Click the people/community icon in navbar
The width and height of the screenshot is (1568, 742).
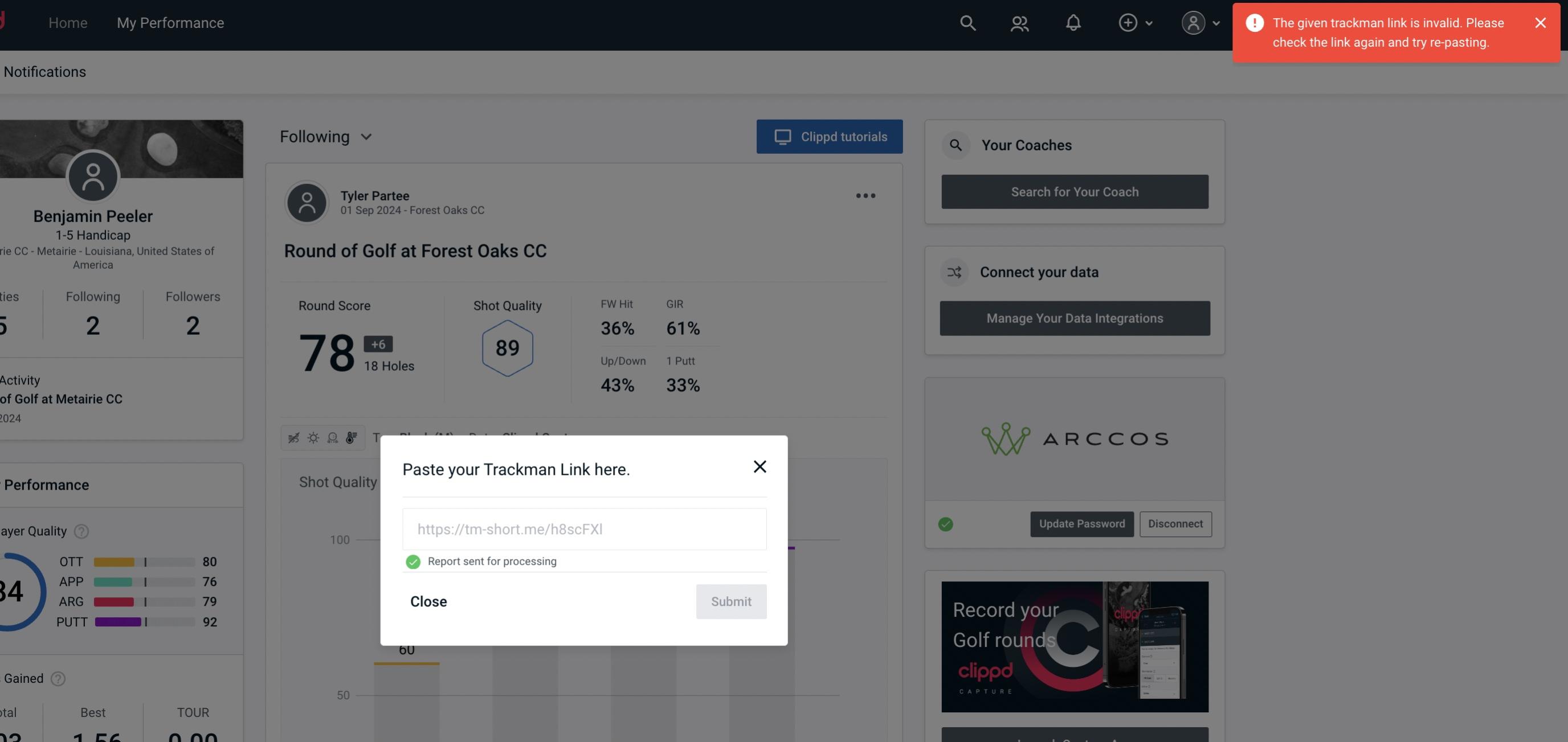click(x=1018, y=22)
